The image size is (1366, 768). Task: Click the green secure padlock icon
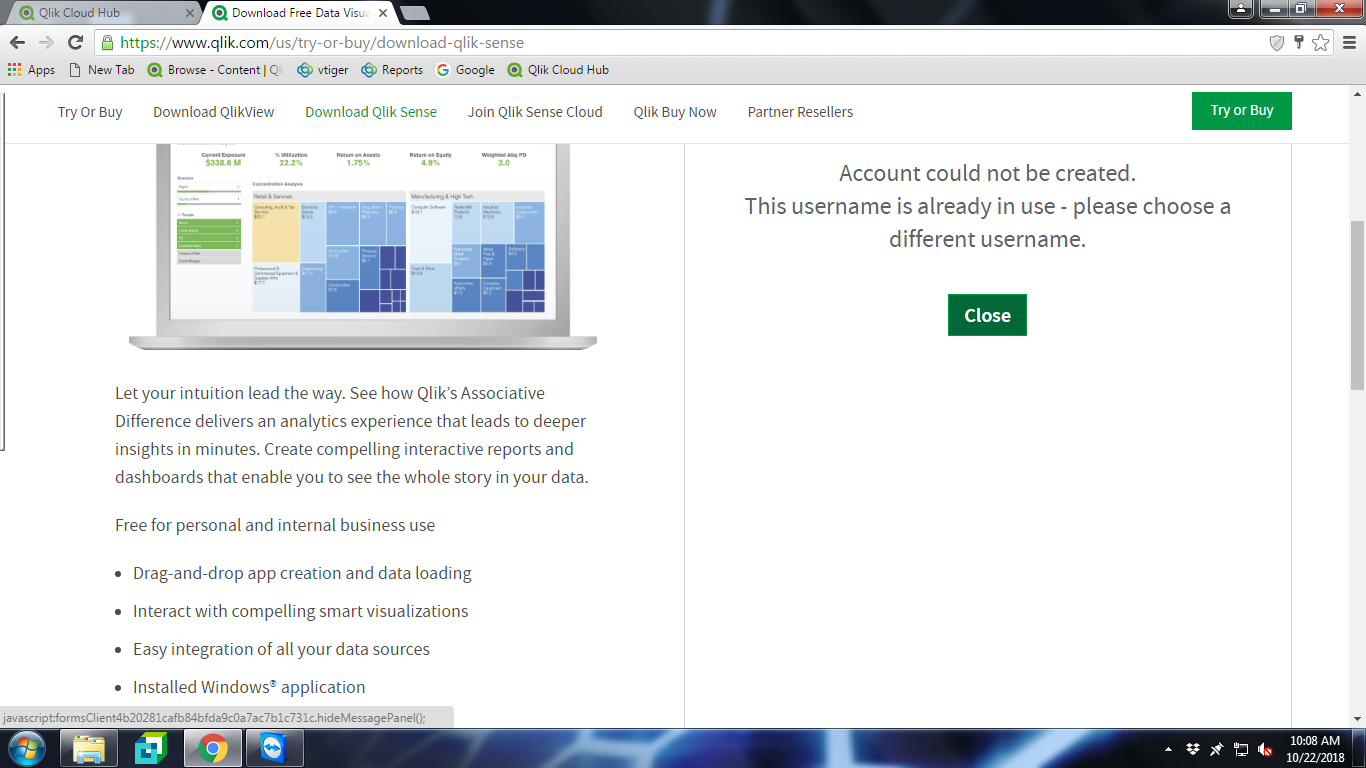[107, 43]
